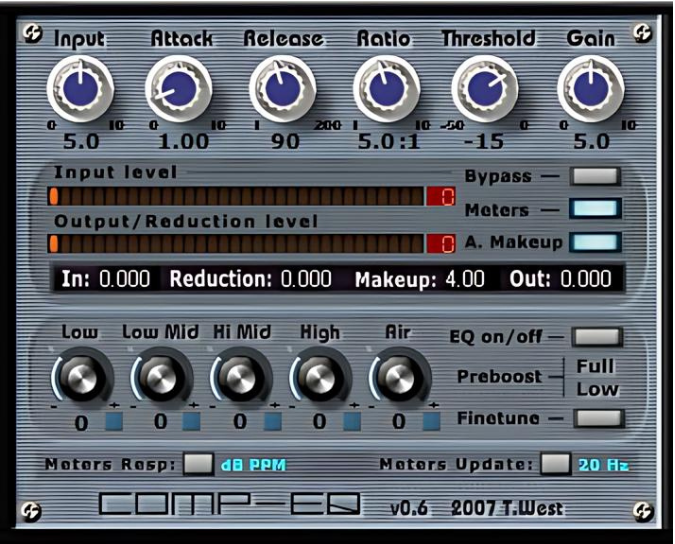675x544 pixels.
Task: Click the Ratio value 5.0:1 readout
Action: click(x=389, y=142)
